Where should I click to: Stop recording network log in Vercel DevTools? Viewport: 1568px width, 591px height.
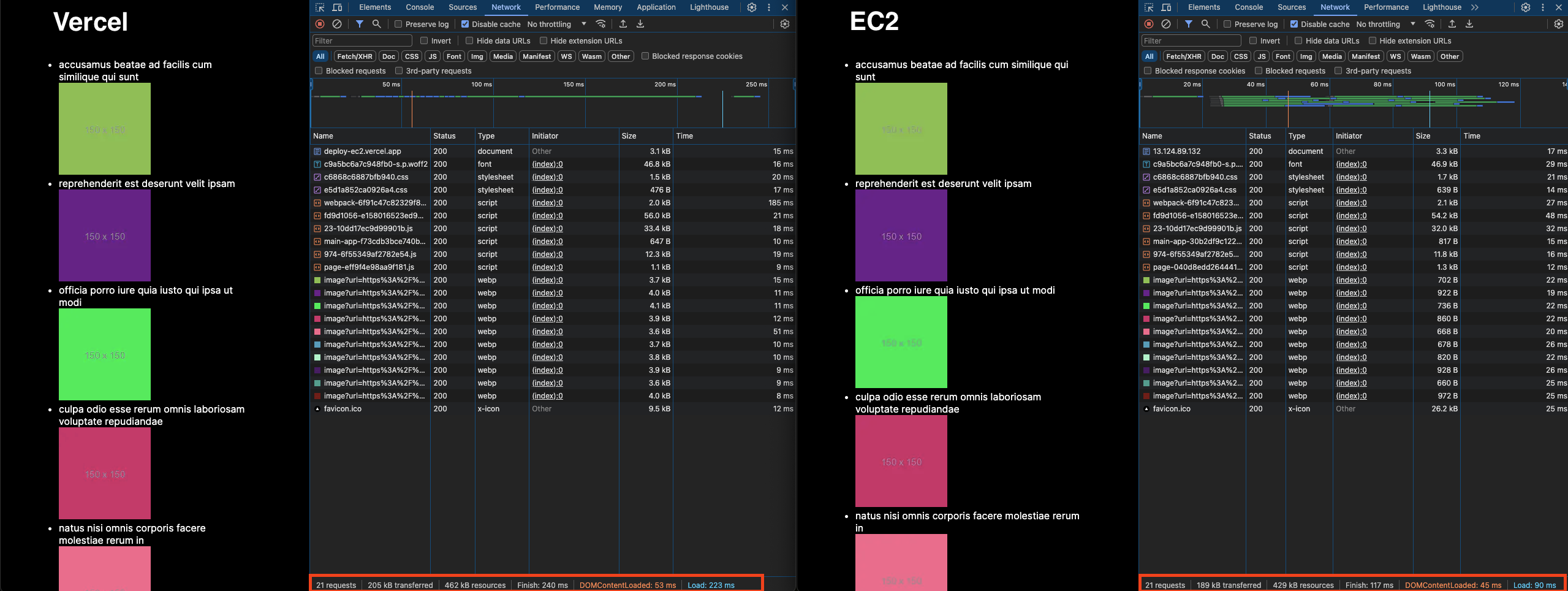click(320, 24)
